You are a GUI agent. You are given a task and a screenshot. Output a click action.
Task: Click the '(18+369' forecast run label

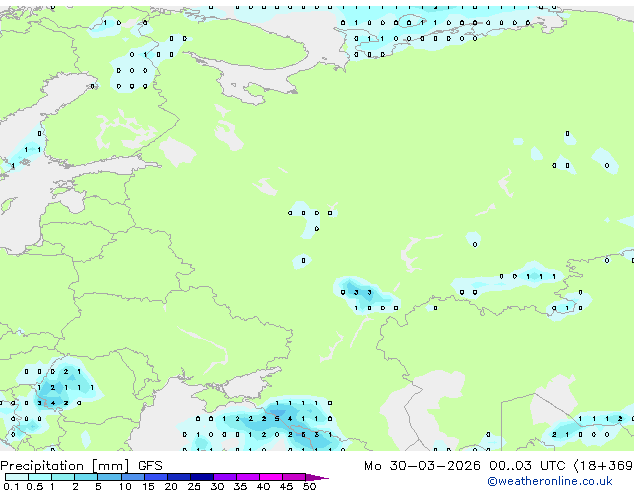[x=603, y=466]
